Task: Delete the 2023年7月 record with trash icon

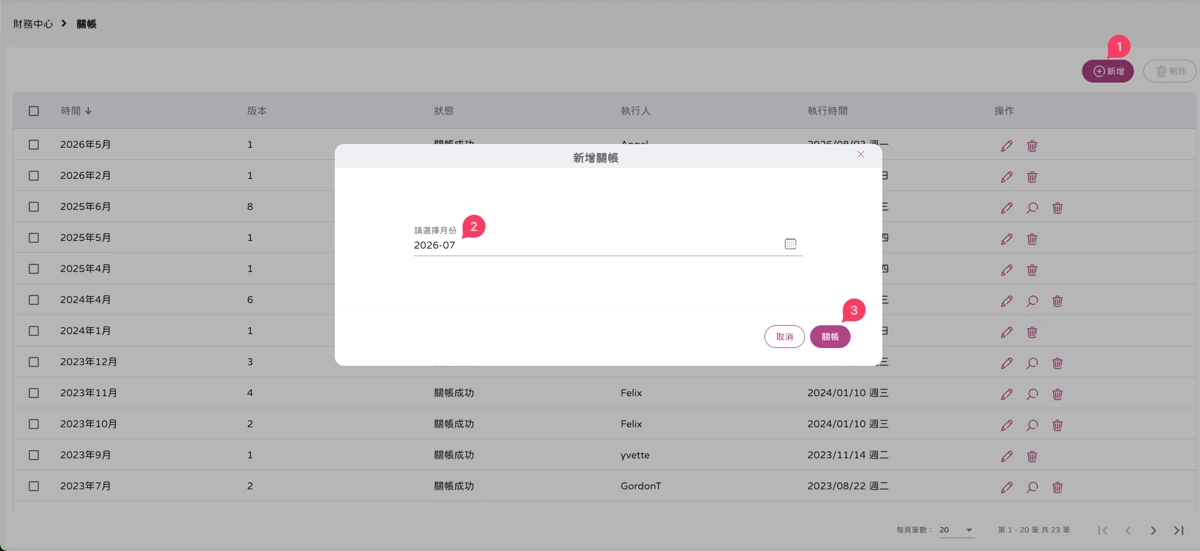Action: 1057,487
